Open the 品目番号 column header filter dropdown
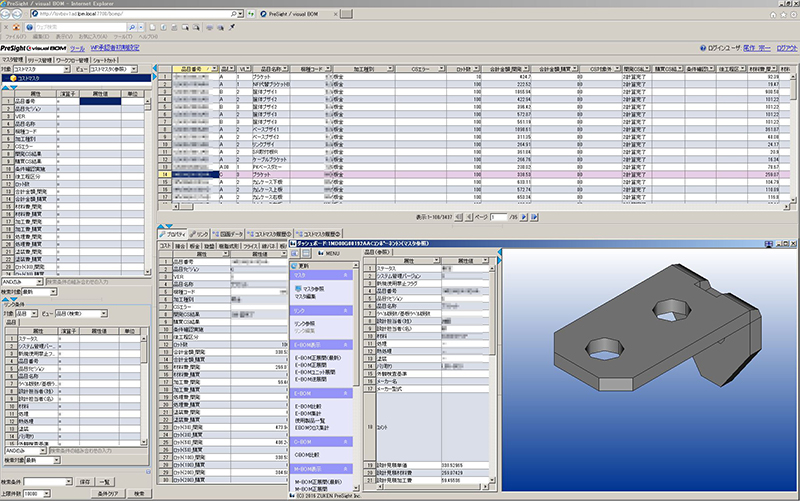Image resolution: width=800 pixels, height=501 pixels. click(214, 68)
